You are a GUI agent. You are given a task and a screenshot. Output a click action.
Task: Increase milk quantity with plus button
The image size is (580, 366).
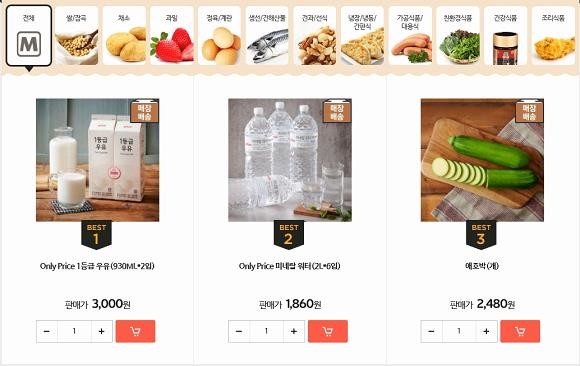coord(102,331)
